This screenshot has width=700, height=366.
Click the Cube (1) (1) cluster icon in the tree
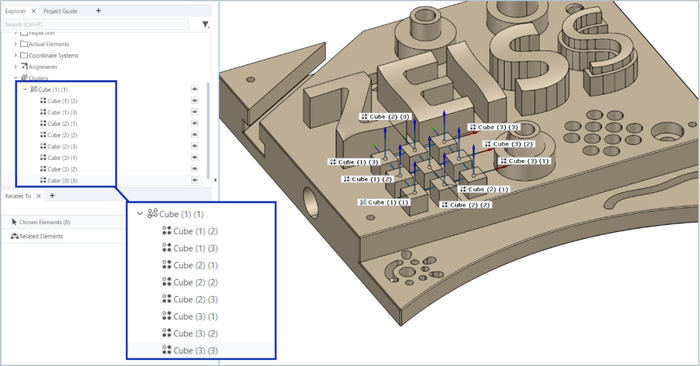tap(33, 89)
